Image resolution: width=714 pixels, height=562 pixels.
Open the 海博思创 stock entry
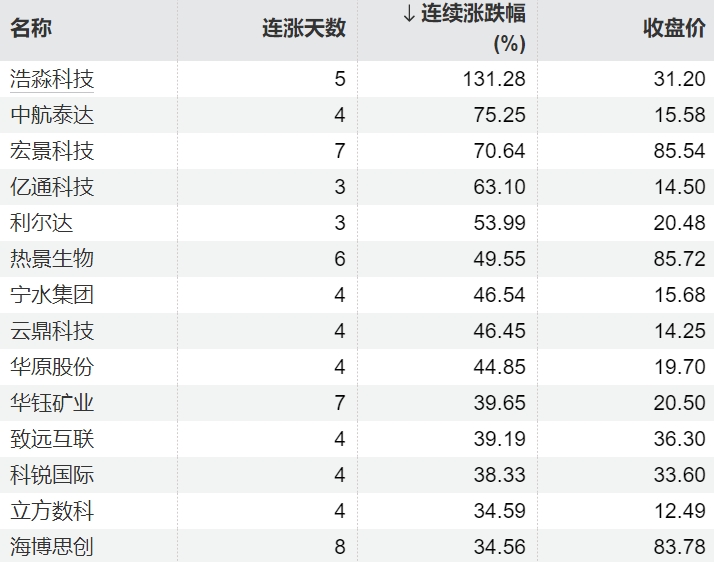52,547
